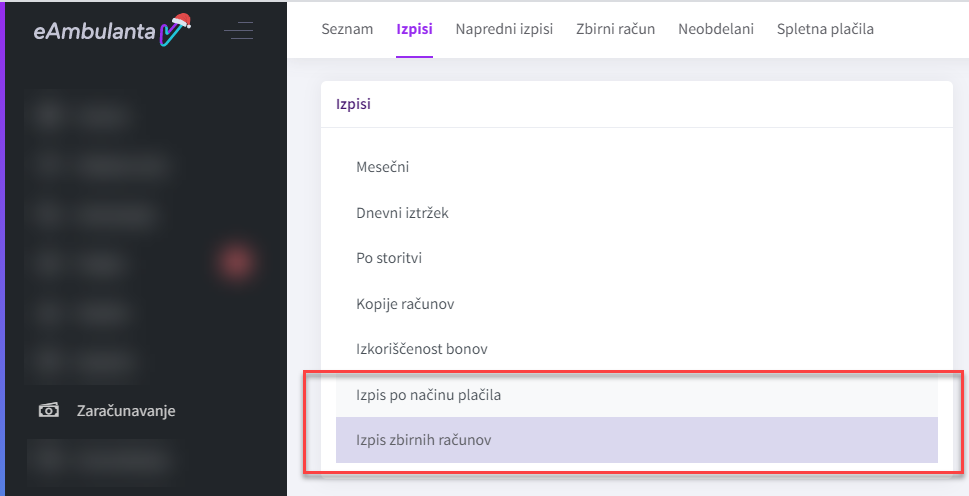Open the Neobdelani tab
This screenshot has width=969, height=496.
pyautogui.click(x=716, y=29)
